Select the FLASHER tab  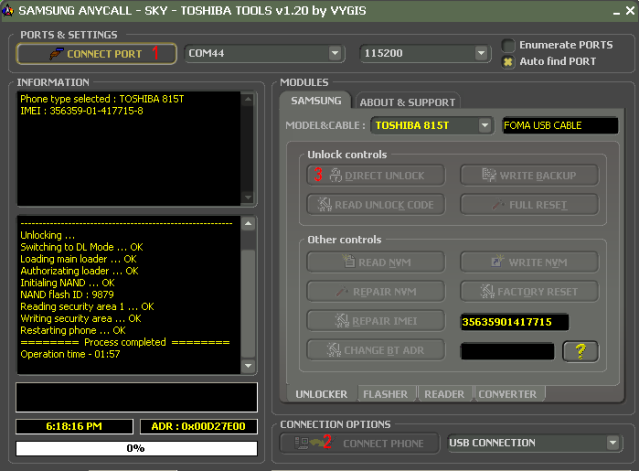385,394
